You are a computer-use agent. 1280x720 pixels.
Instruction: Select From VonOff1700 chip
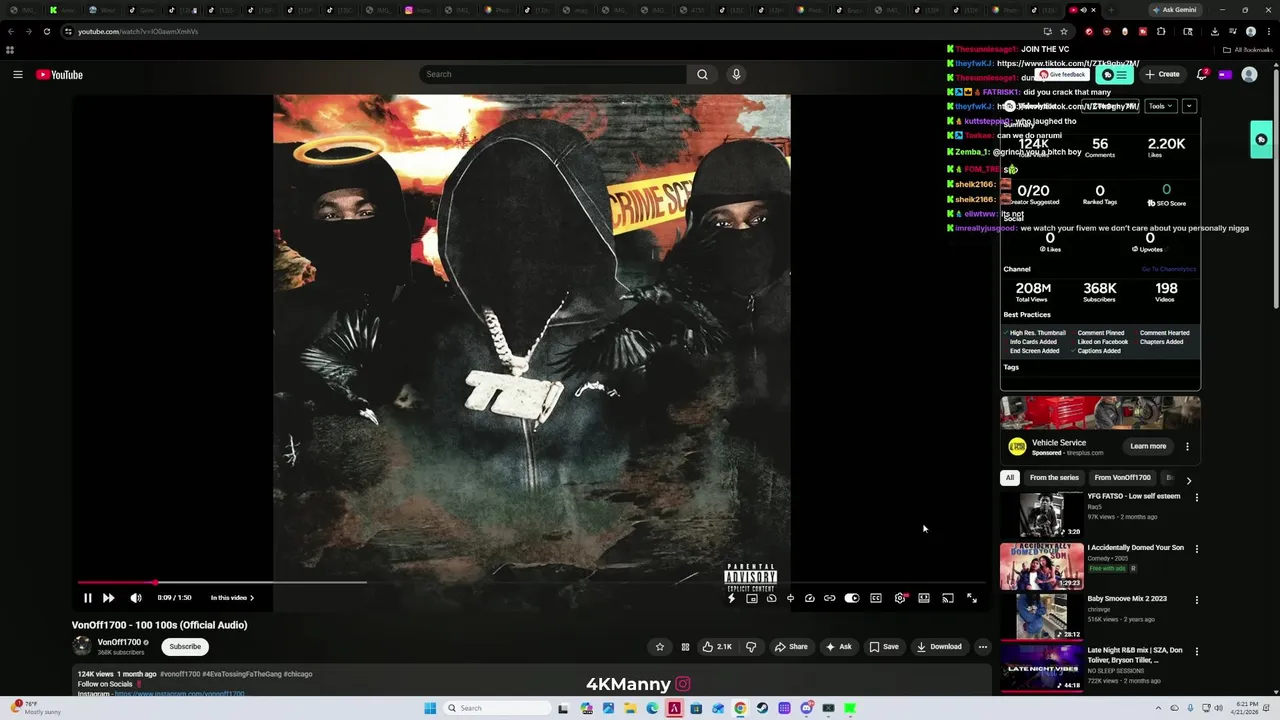(1122, 478)
